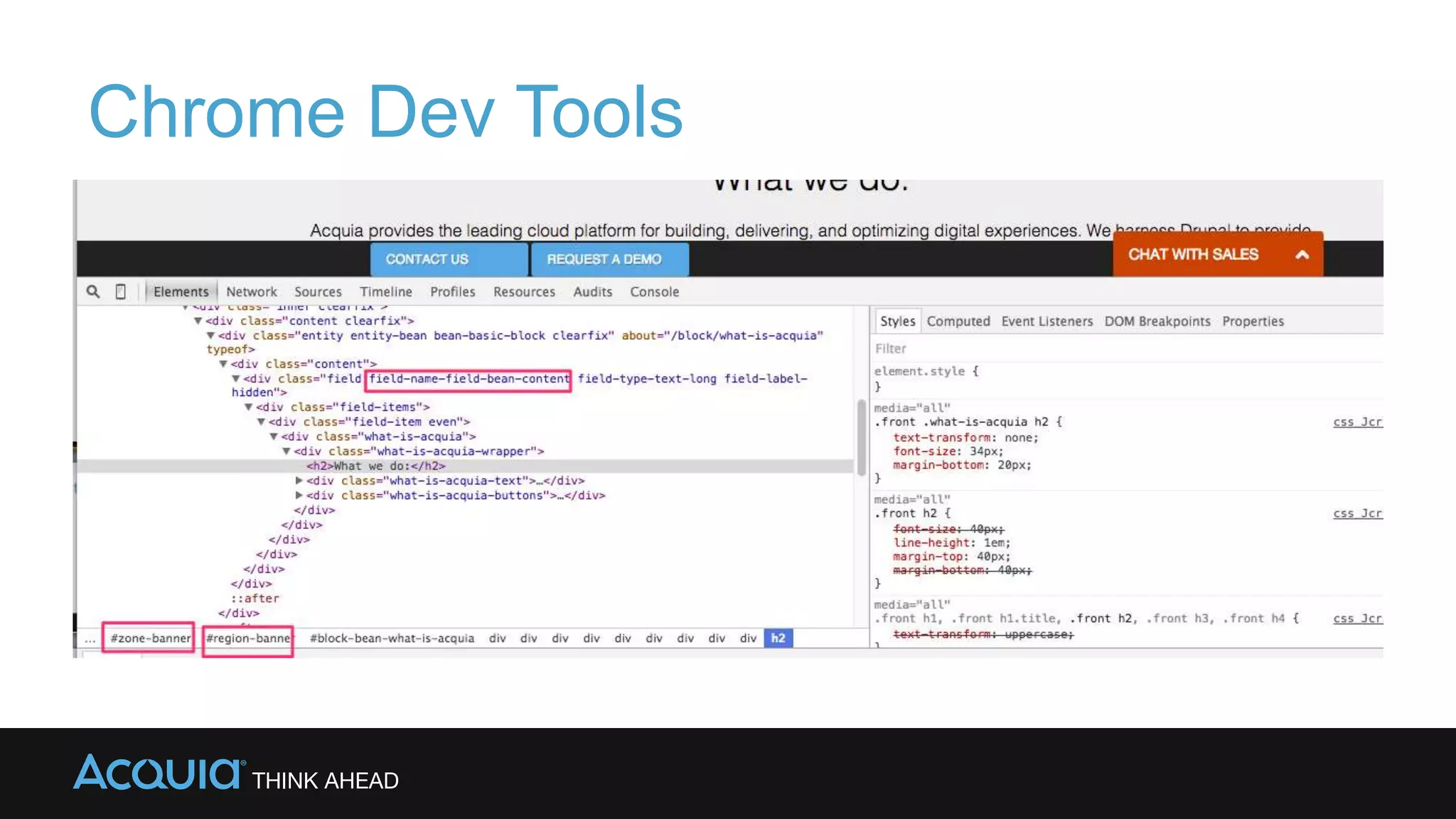The image size is (1456, 819).
Task: Click the DevTools search magnifier icon
Action: click(93, 291)
